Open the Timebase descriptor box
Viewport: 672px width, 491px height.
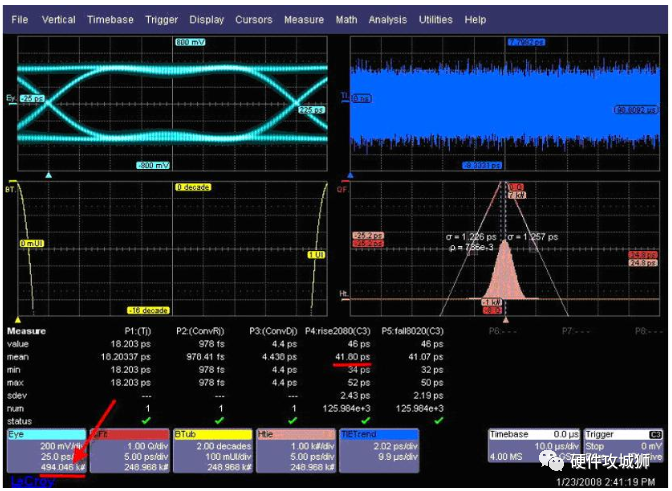point(534,446)
